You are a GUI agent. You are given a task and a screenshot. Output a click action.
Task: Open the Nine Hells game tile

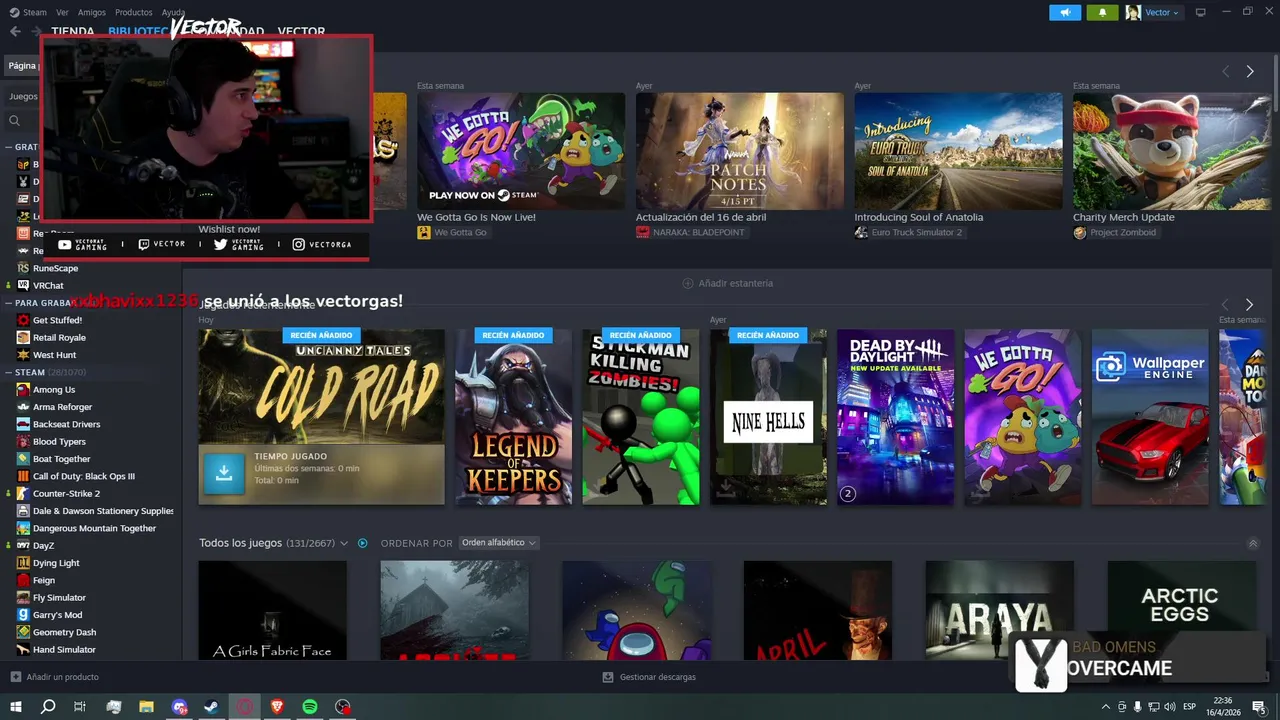768,417
